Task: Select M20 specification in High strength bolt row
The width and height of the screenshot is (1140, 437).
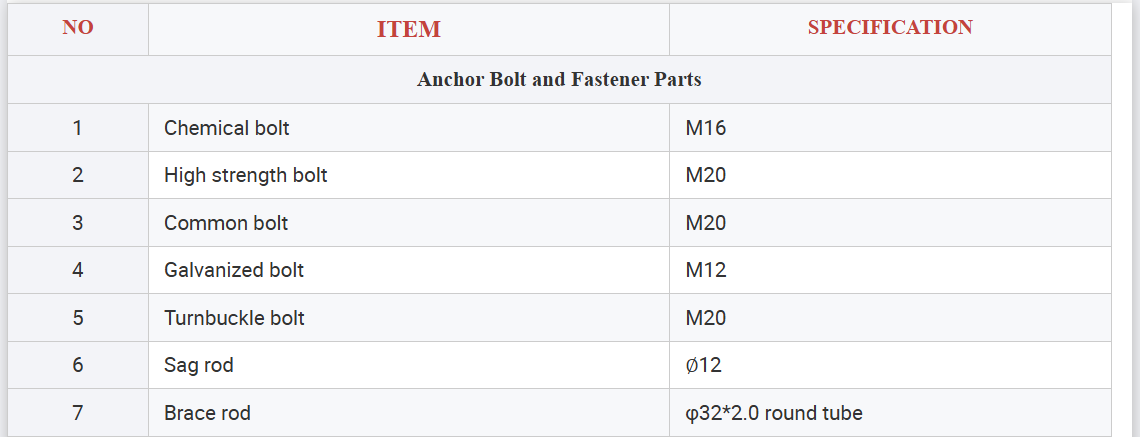Action: pos(706,175)
